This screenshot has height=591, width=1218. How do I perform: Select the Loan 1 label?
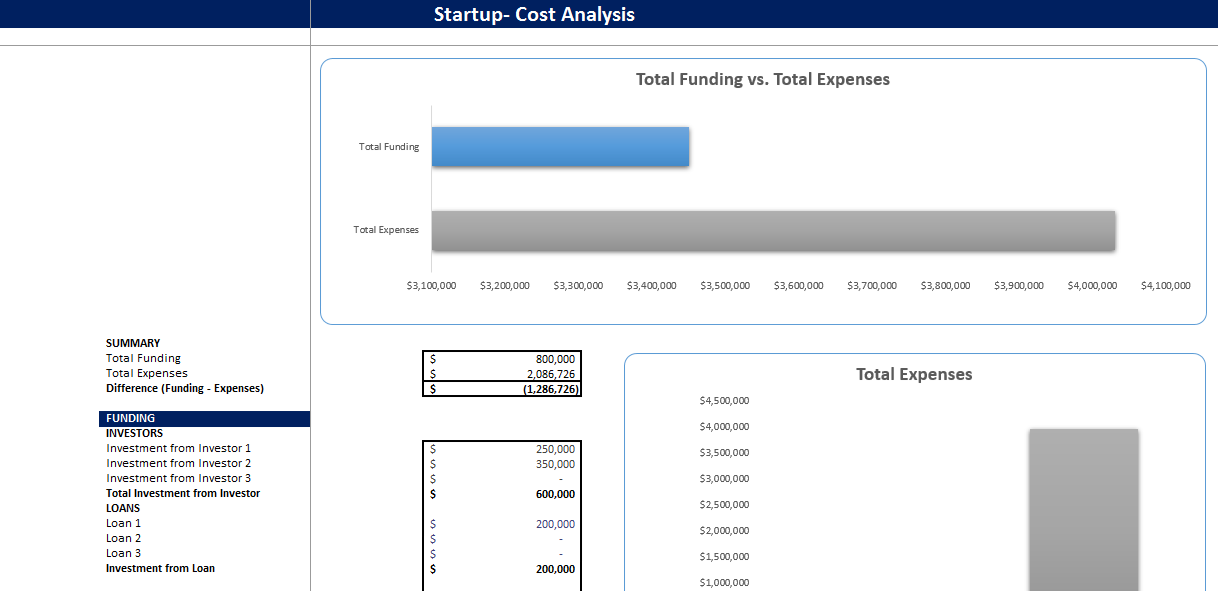pyautogui.click(x=123, y=523)
